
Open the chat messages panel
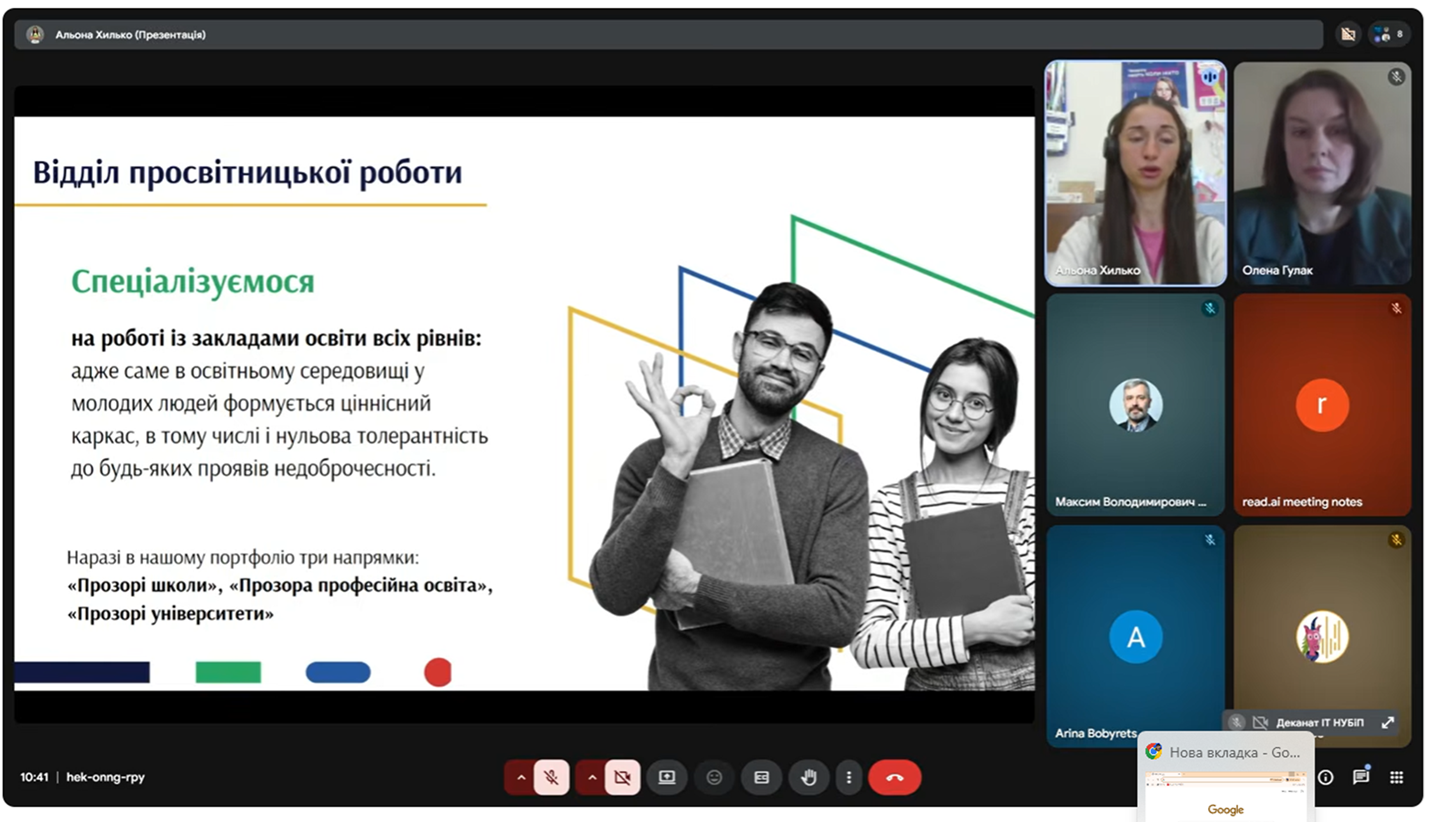pyautogui.click(x=1361, y=777)
